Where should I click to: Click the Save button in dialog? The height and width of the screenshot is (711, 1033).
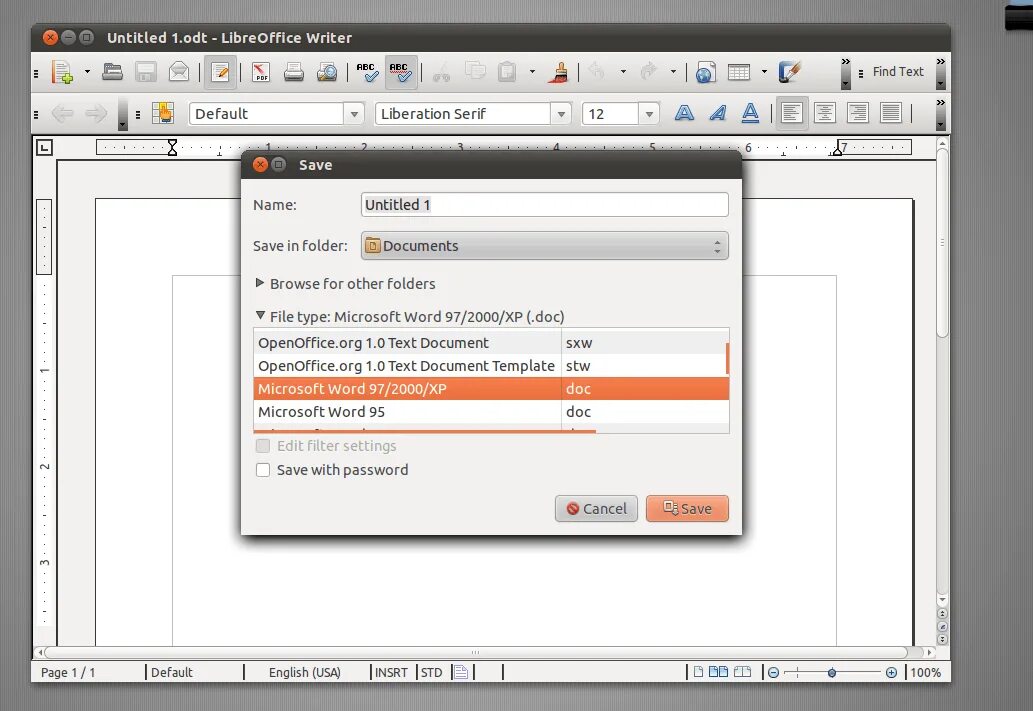click(x=687, y=509)
